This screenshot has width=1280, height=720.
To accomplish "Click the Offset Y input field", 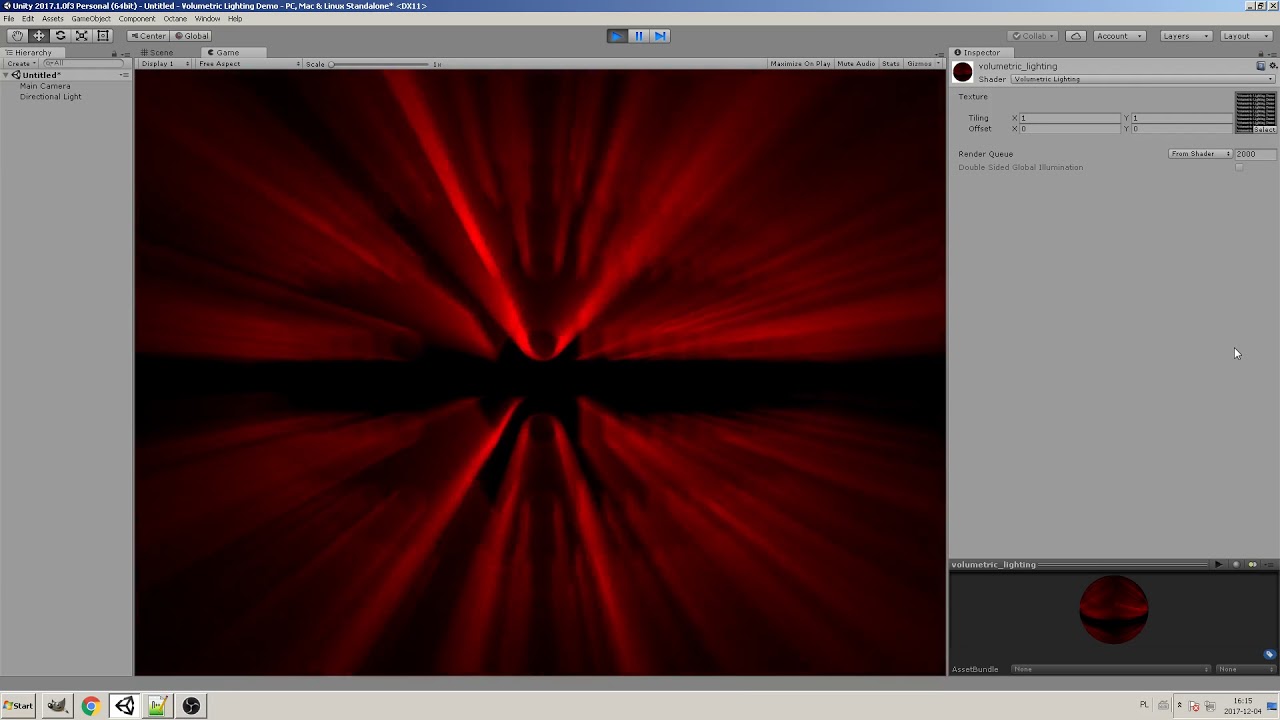I will 1182,129.
